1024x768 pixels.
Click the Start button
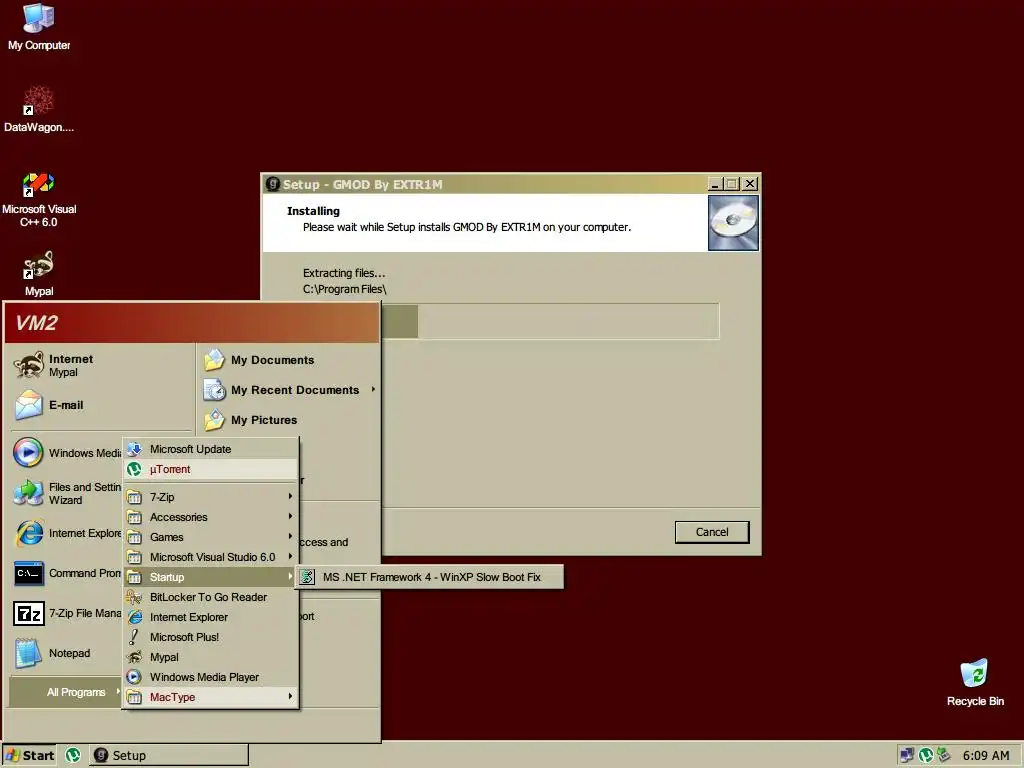click(x=30, y=756)
